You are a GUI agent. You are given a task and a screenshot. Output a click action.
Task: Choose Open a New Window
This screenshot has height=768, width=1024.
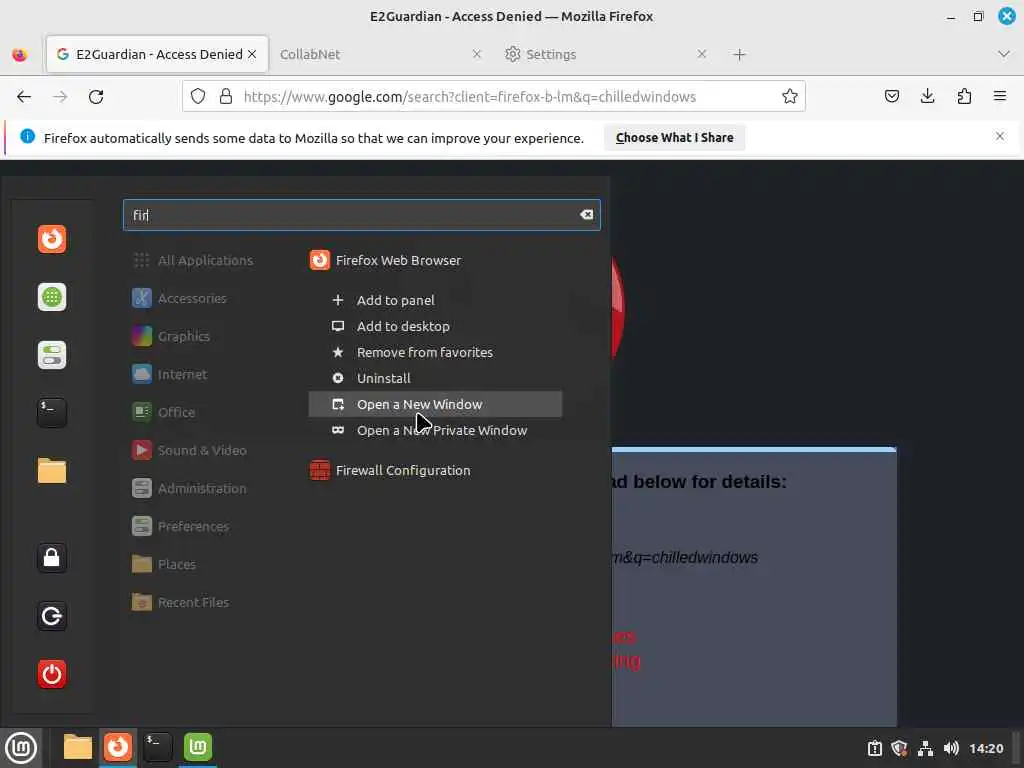(435, 404)
